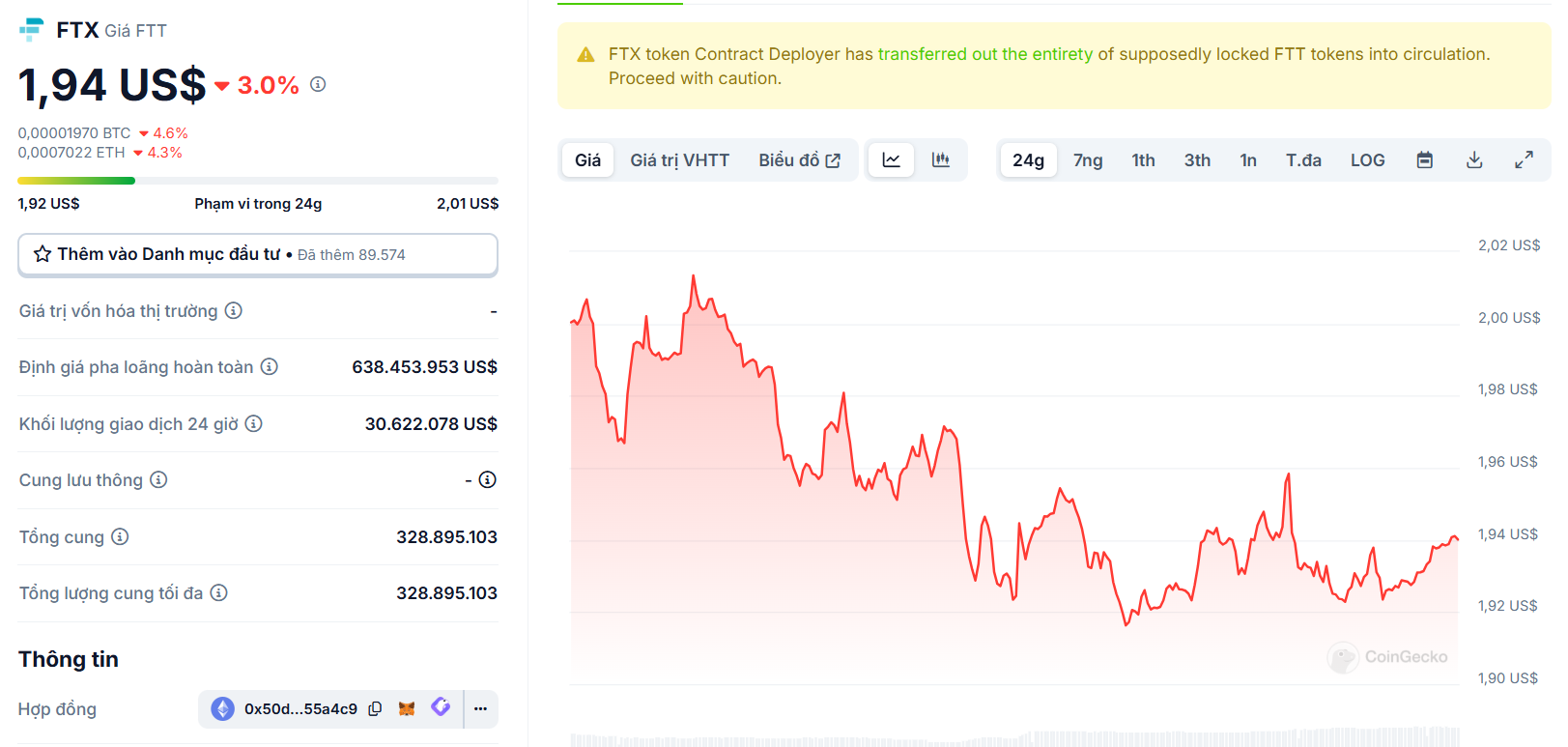Click the Thông tin section heading
The width and height of the screenshot is (1568, 747).
69,659
